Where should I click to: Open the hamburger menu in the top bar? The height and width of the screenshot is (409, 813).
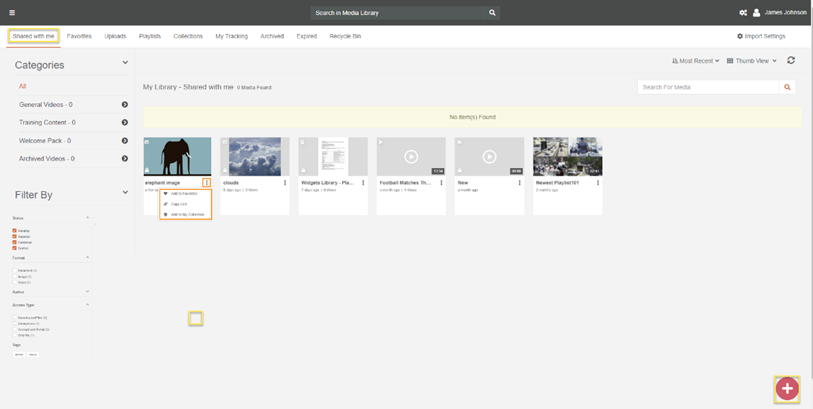(12, 13)
